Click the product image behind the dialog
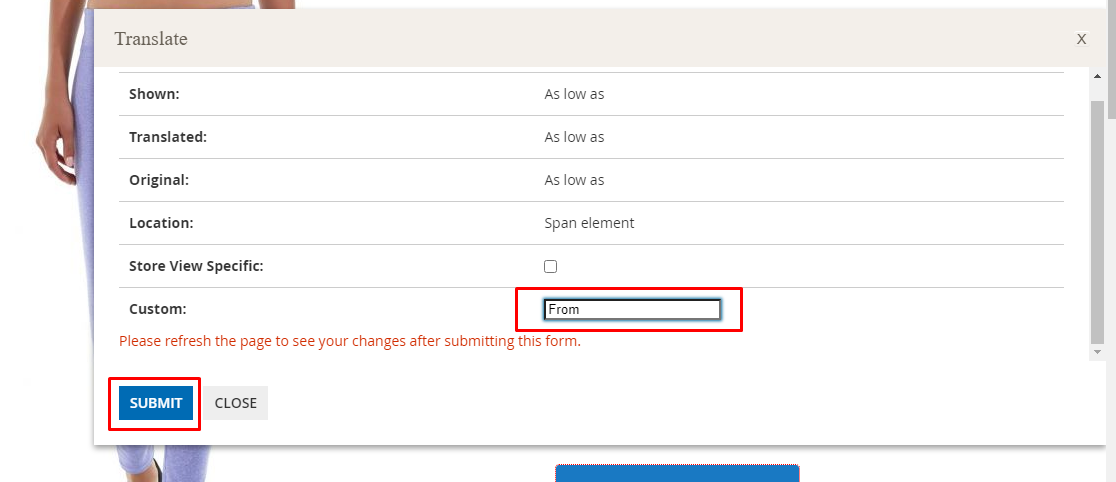The image size is (1116, 482). pyautogui.click(x=50, y=150)
